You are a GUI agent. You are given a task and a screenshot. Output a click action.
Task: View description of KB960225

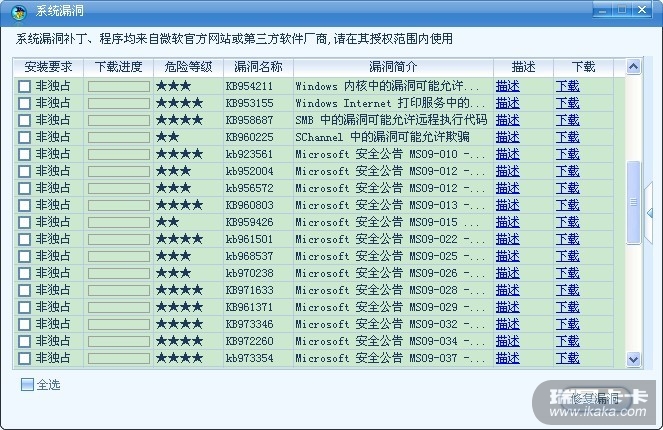[x=507, y=137]
